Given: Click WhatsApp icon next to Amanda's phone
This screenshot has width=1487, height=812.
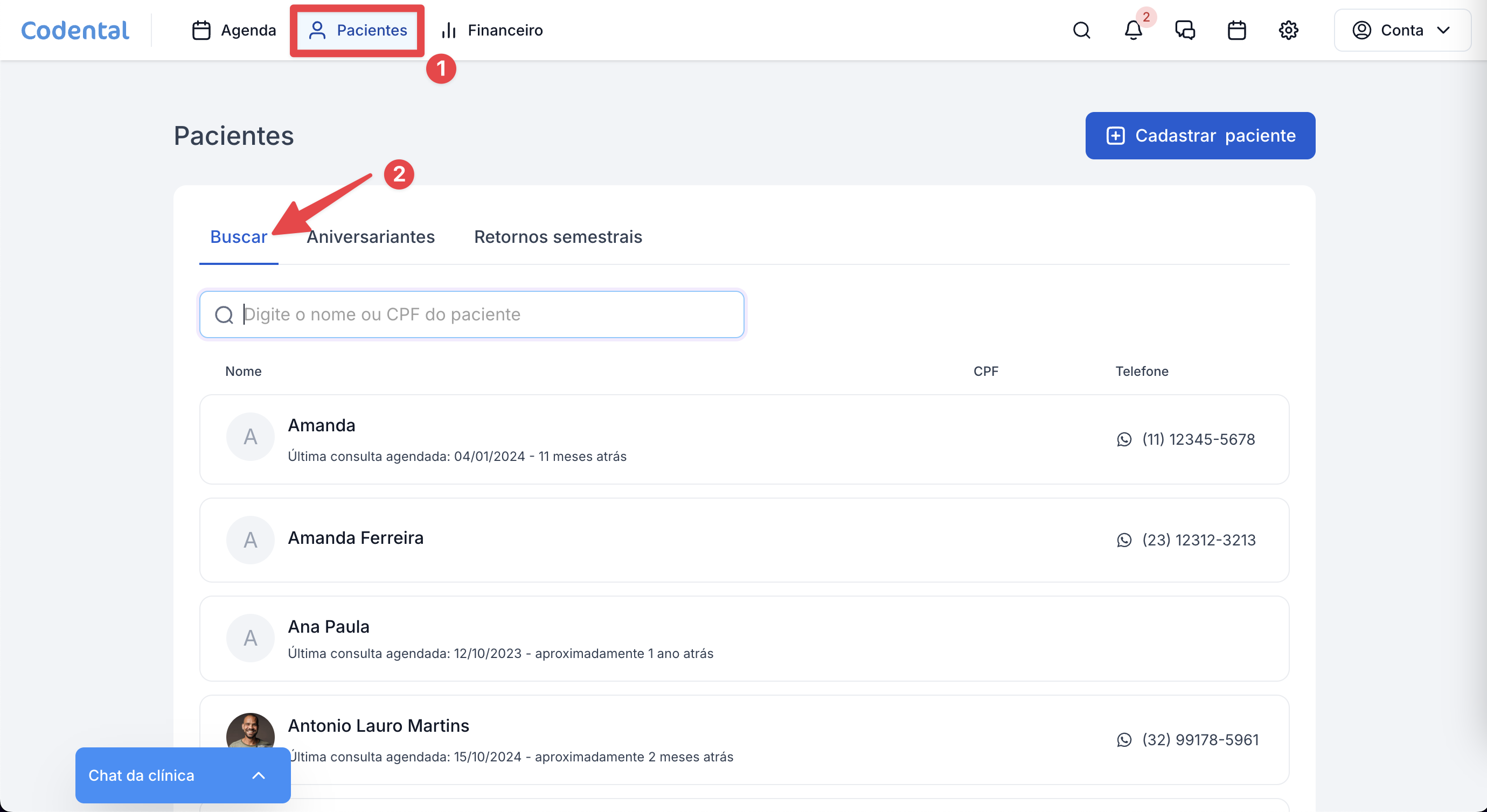Looking at the screenshot, I should [x=1124, y=440].
